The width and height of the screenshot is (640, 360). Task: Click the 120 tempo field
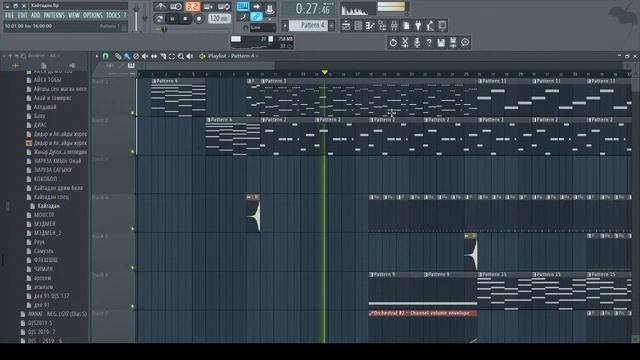coord(219,18)
